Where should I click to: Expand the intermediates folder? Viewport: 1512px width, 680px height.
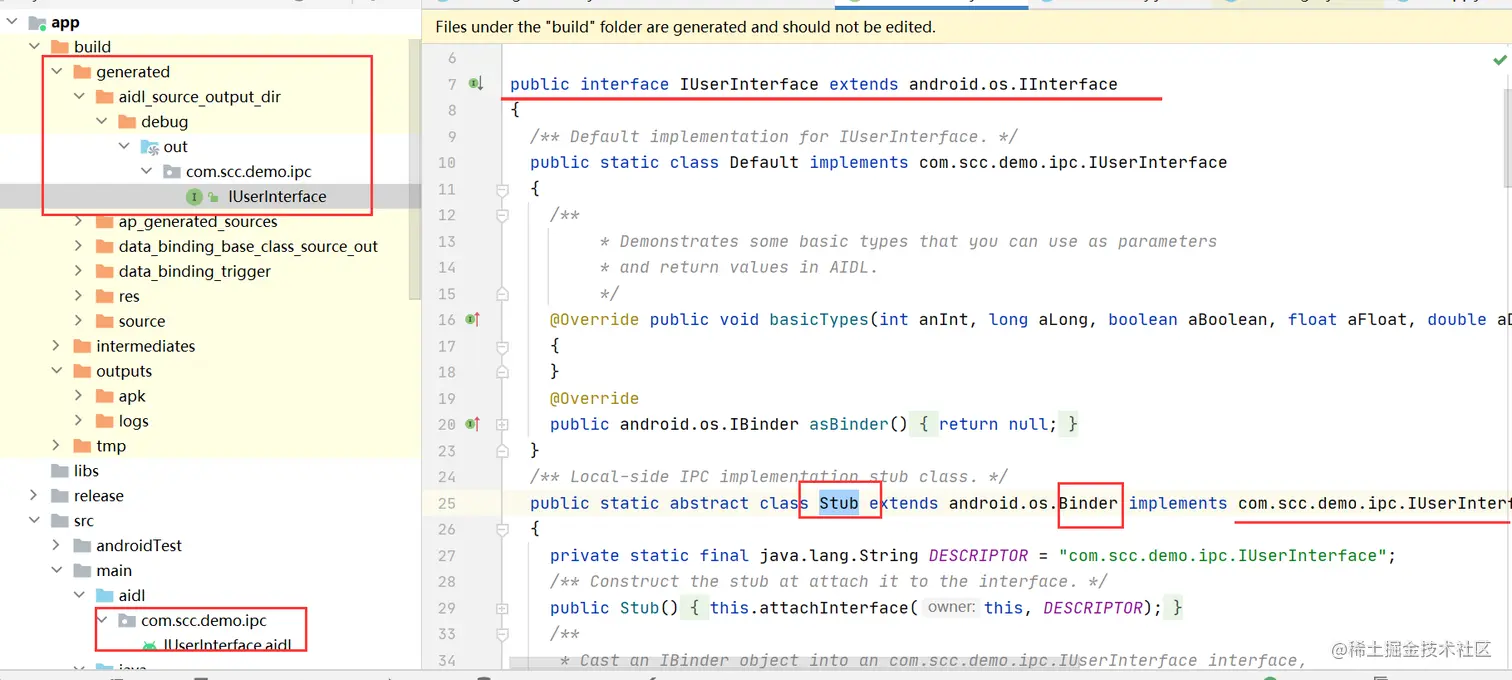57,346
